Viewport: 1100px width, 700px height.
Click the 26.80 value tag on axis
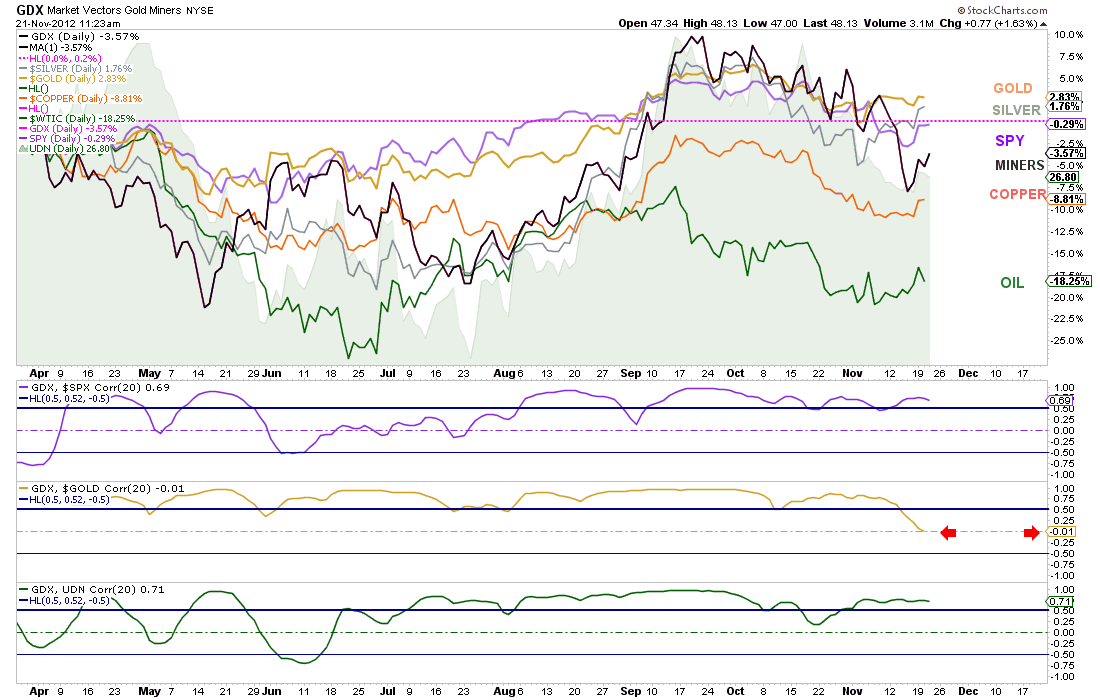(1064, 177)
